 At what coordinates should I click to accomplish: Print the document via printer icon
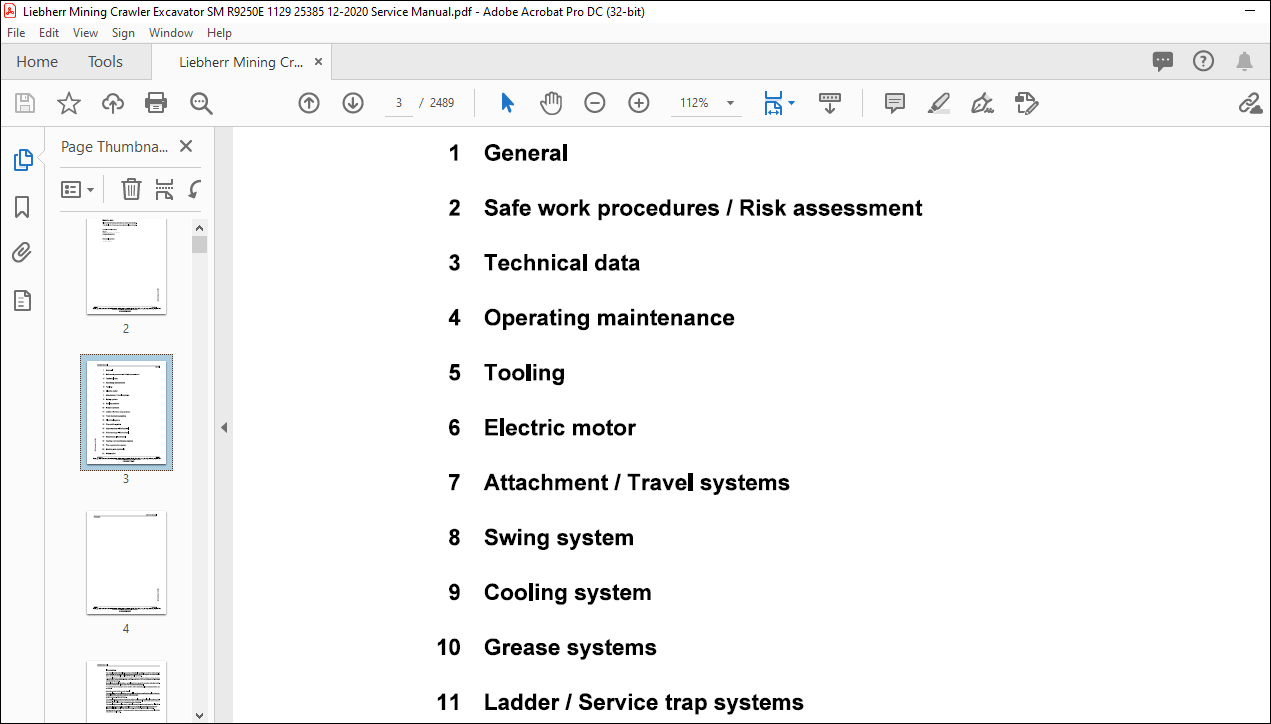point(156,103)
